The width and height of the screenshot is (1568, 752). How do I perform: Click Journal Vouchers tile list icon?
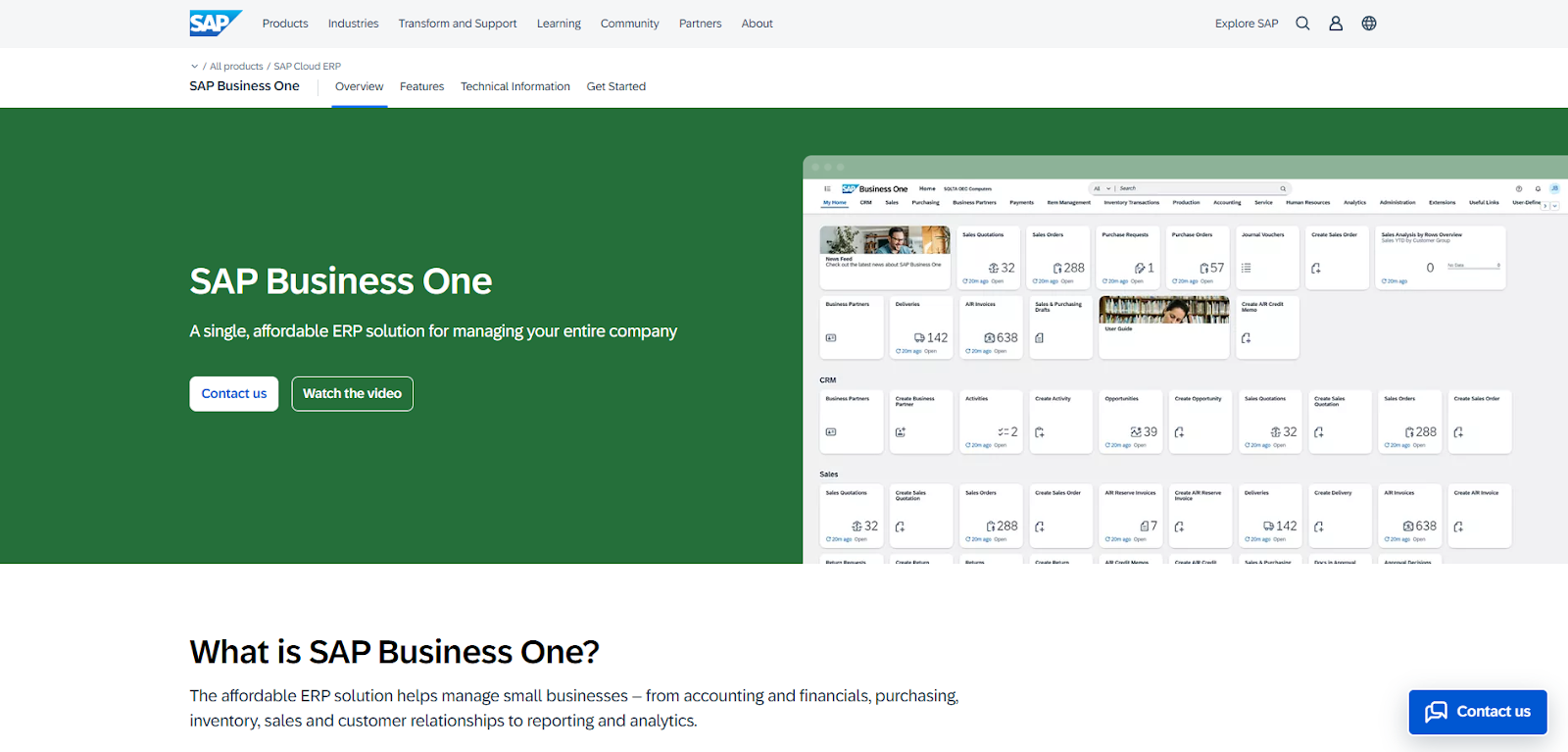[x=1247, y=268]
